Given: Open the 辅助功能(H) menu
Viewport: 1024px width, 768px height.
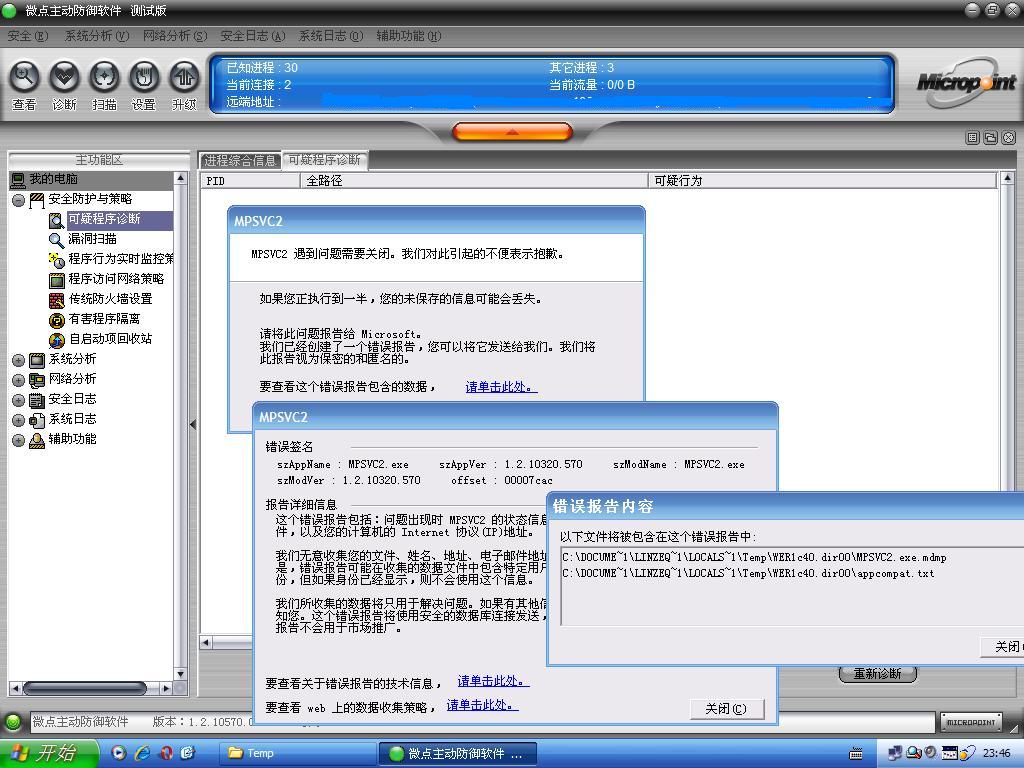Looking at the screenshot, I should 409,36.
